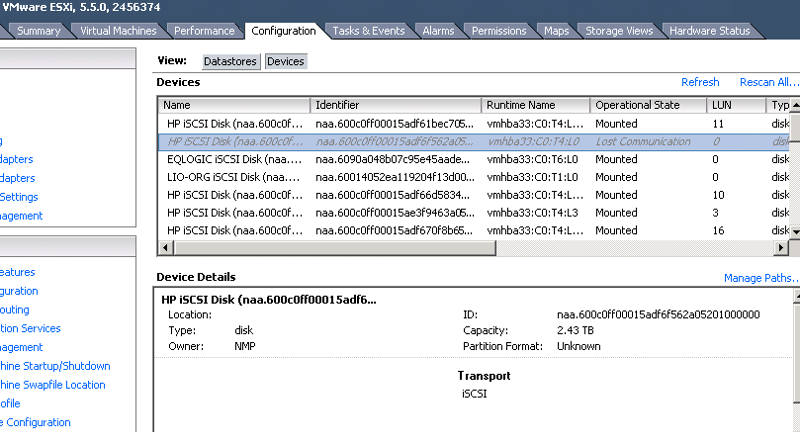Sort by Operational State column header
This screenshot has width=800, height=432.
(x=648, y=105)
